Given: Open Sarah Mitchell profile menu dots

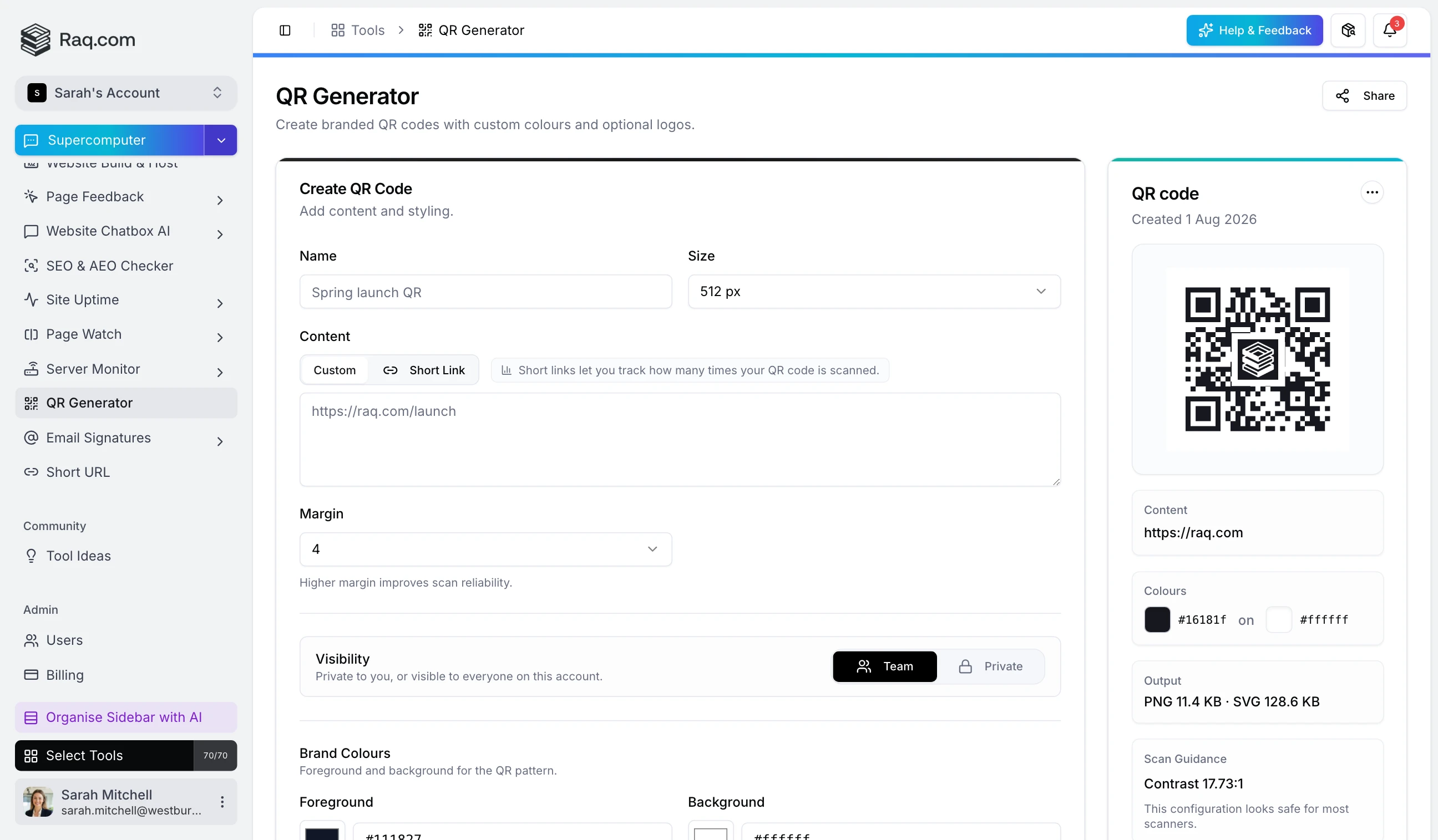Looking at the screenshot, I should 222,802.
